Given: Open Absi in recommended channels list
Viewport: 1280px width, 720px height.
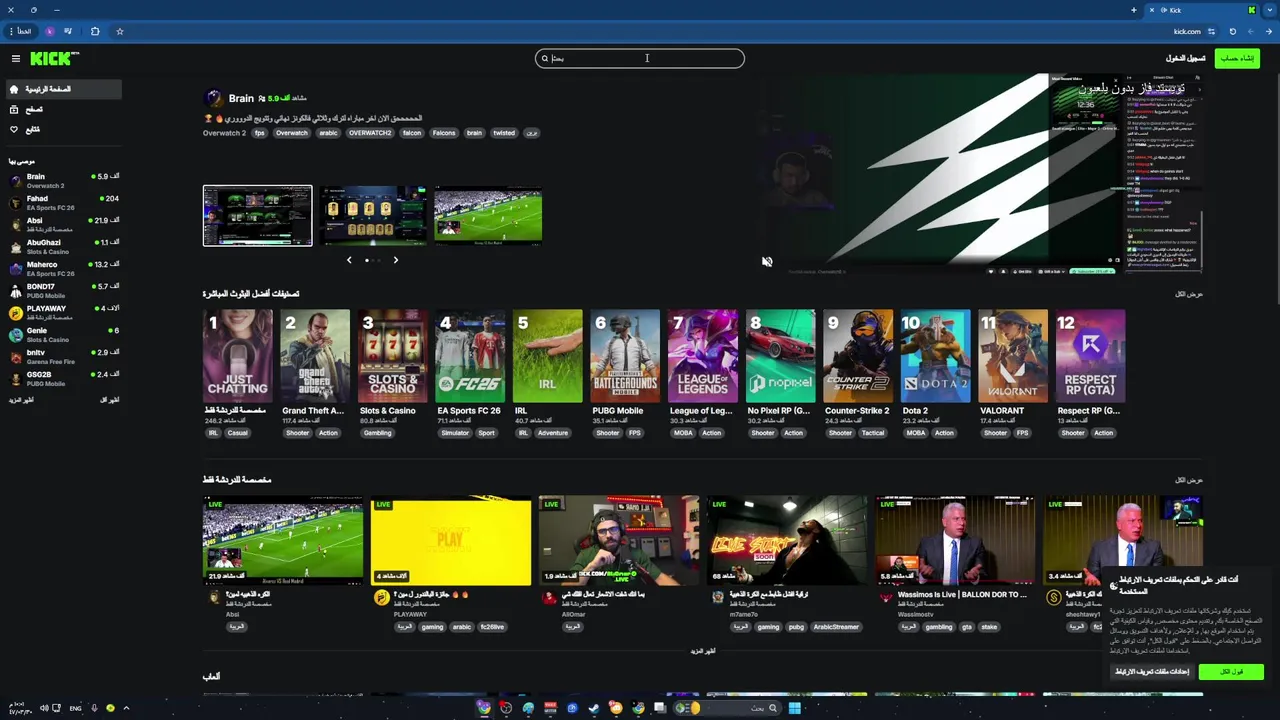Looking at the screenshot, I should tap(63, 224).
